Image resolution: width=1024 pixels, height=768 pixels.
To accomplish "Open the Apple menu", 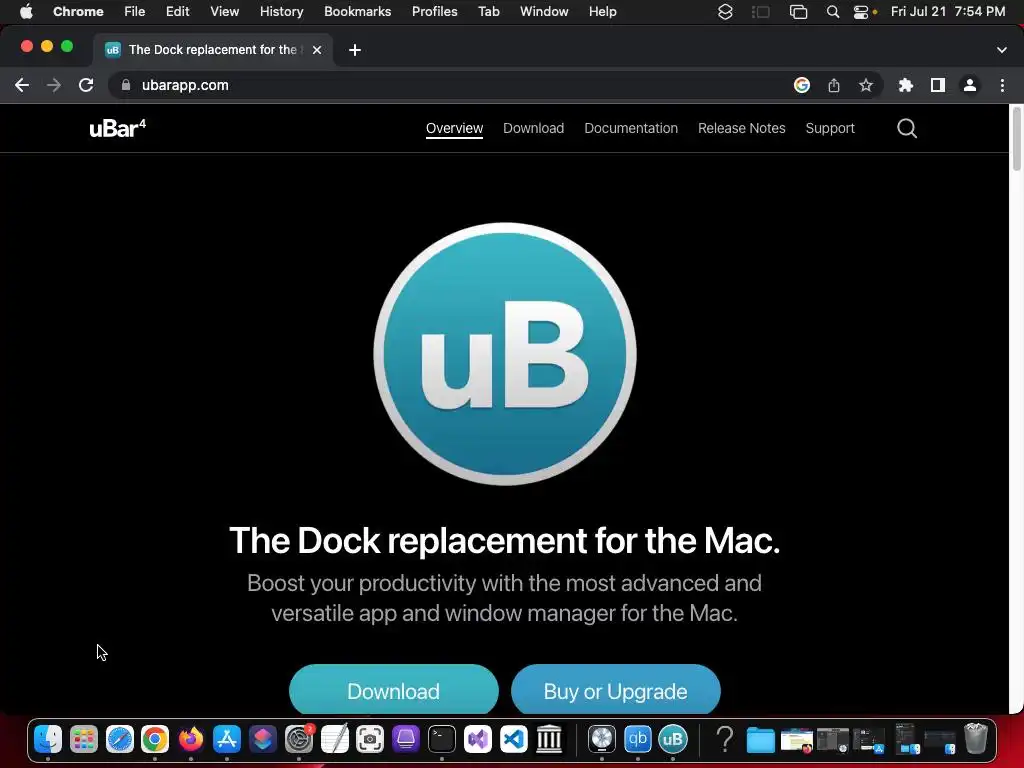I will pos(26,11).
